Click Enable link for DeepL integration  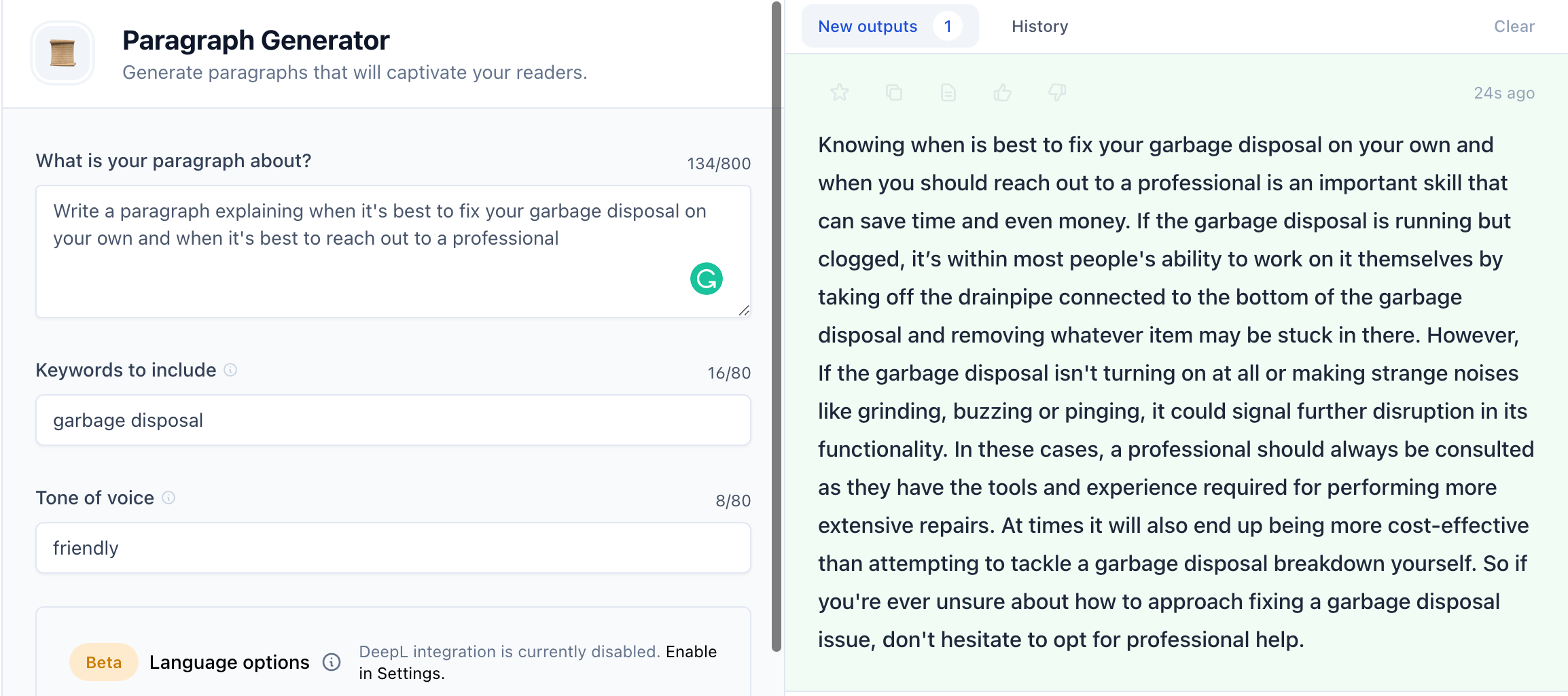[691, 652]
